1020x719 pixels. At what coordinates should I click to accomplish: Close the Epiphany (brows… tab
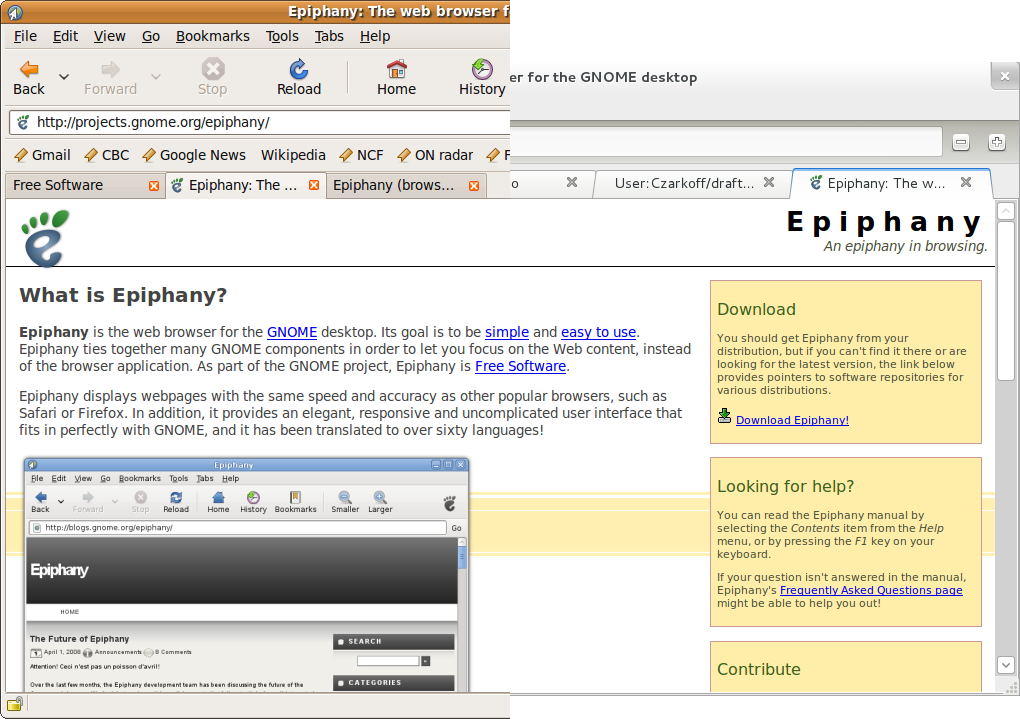475,186
